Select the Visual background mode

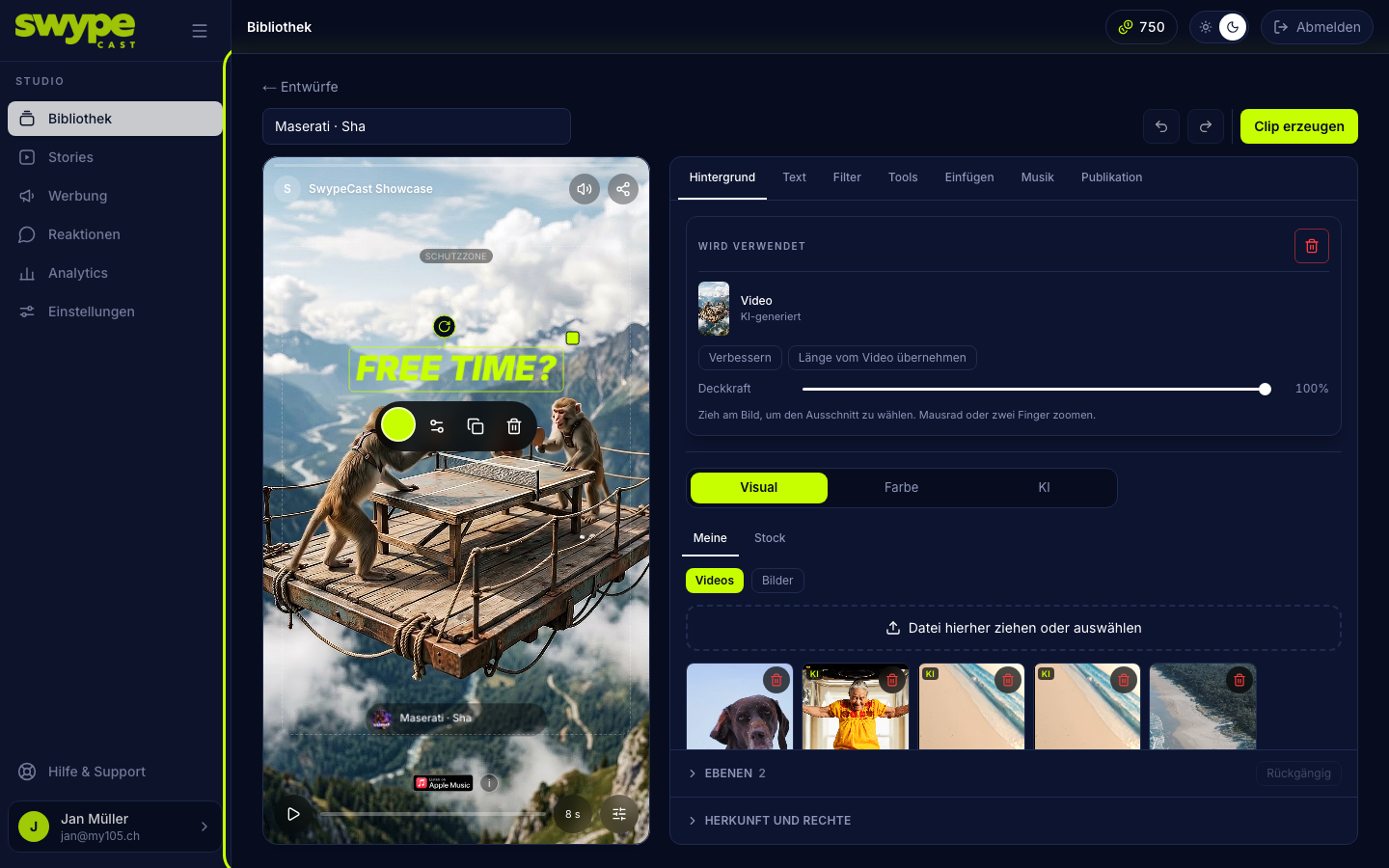(759, 488)
